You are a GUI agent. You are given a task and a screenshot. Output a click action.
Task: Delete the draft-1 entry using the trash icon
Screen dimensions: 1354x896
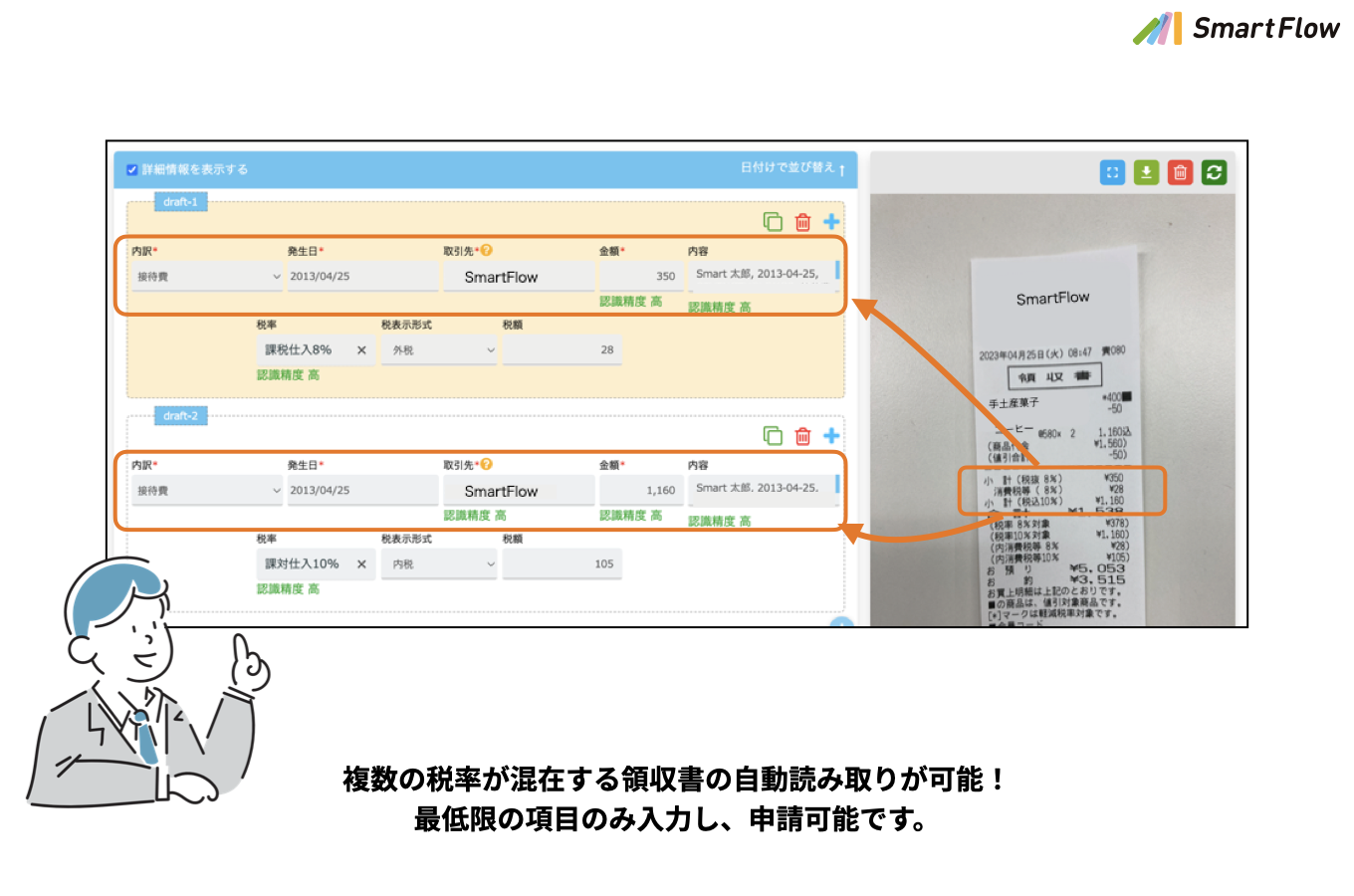point(803,222)
